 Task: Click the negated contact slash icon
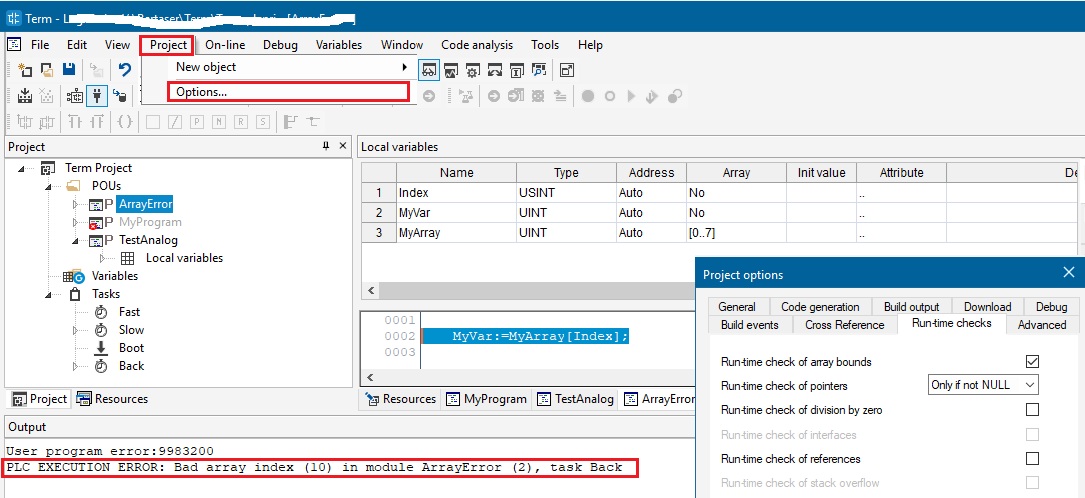176,122
